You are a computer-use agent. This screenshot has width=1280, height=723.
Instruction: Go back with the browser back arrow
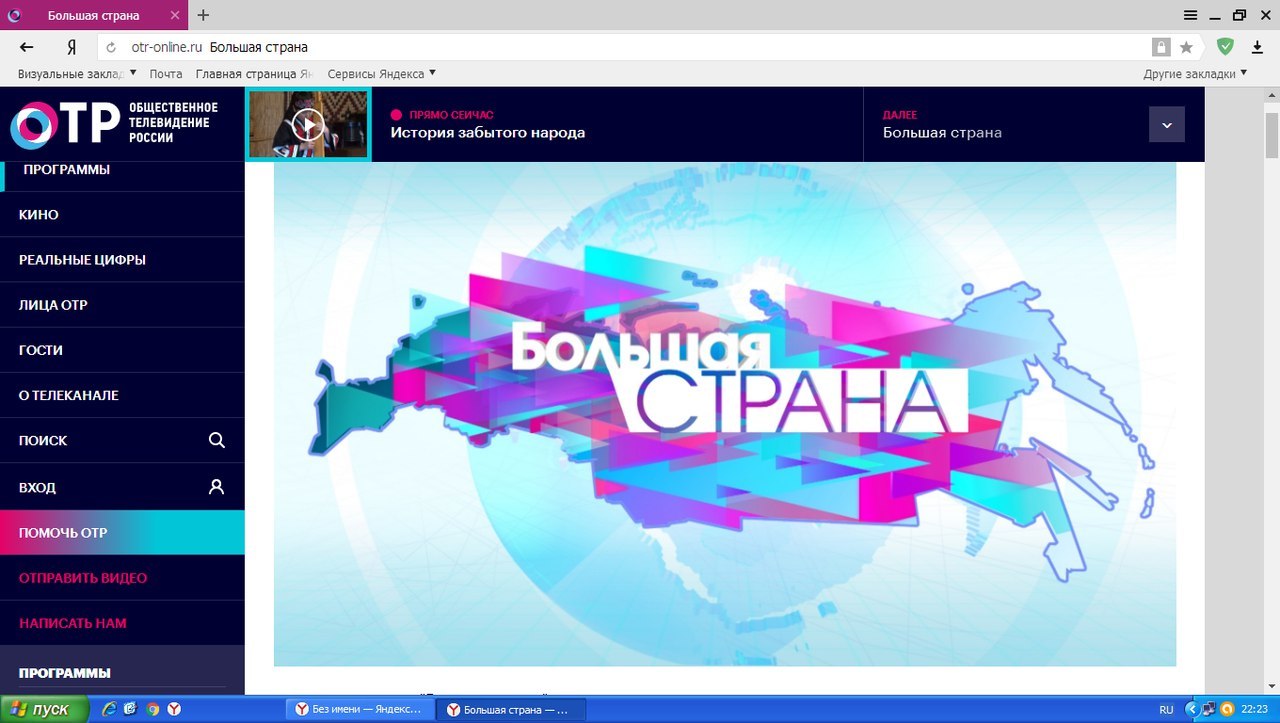(x=27, y=47)
